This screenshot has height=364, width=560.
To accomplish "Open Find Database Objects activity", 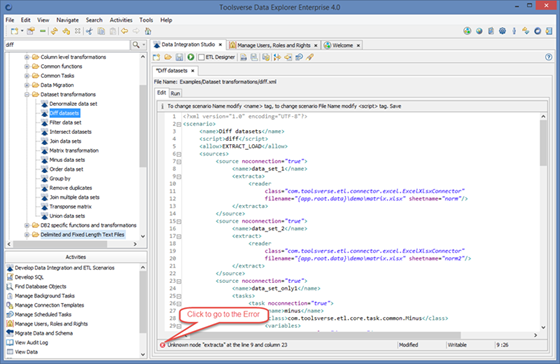I will tap(40, 286).
